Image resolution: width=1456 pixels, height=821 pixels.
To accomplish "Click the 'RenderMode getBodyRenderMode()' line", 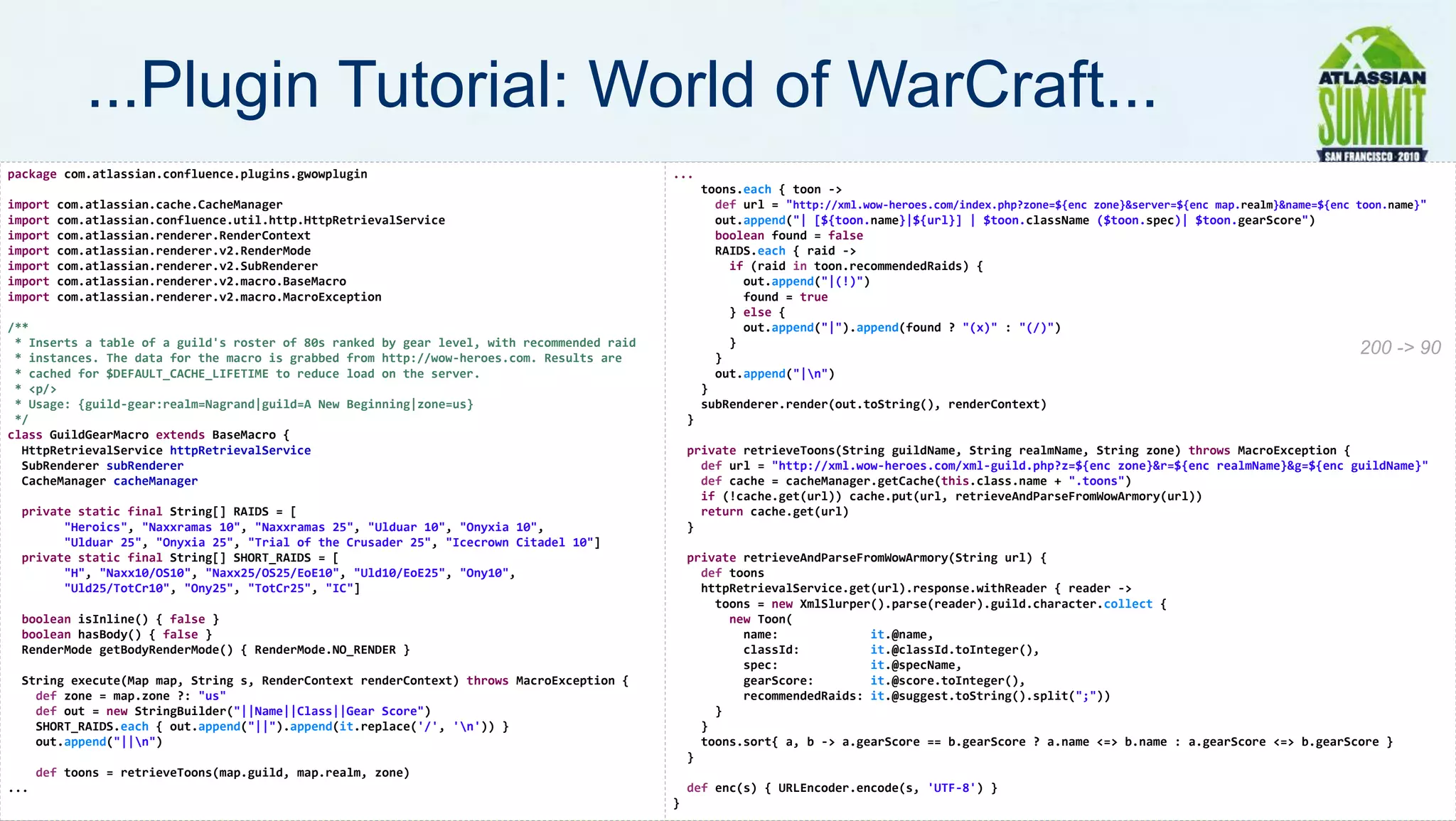I will (215, 650).
